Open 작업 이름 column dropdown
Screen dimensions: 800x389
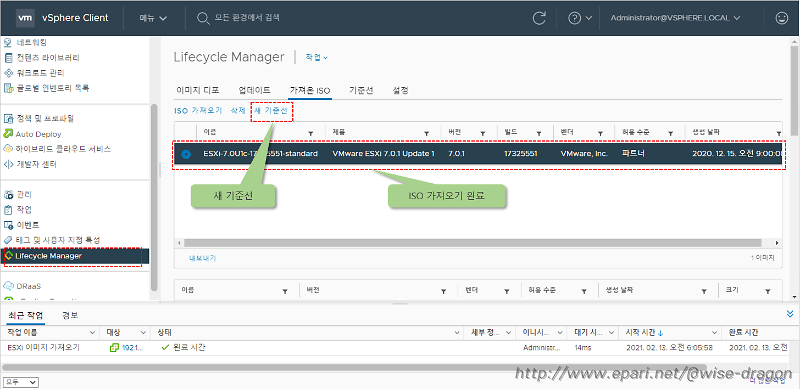93,333
